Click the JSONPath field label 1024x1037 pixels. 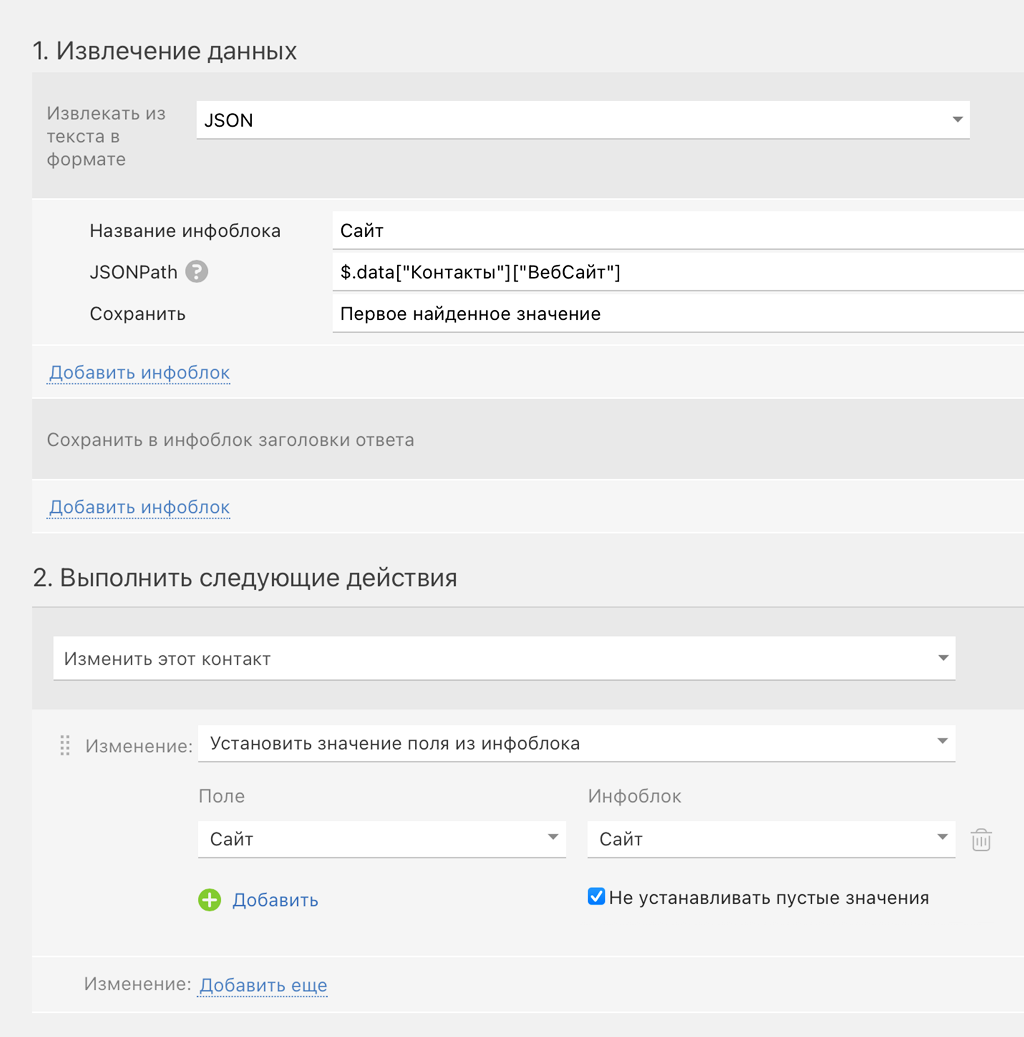click(x=133, y=272)
